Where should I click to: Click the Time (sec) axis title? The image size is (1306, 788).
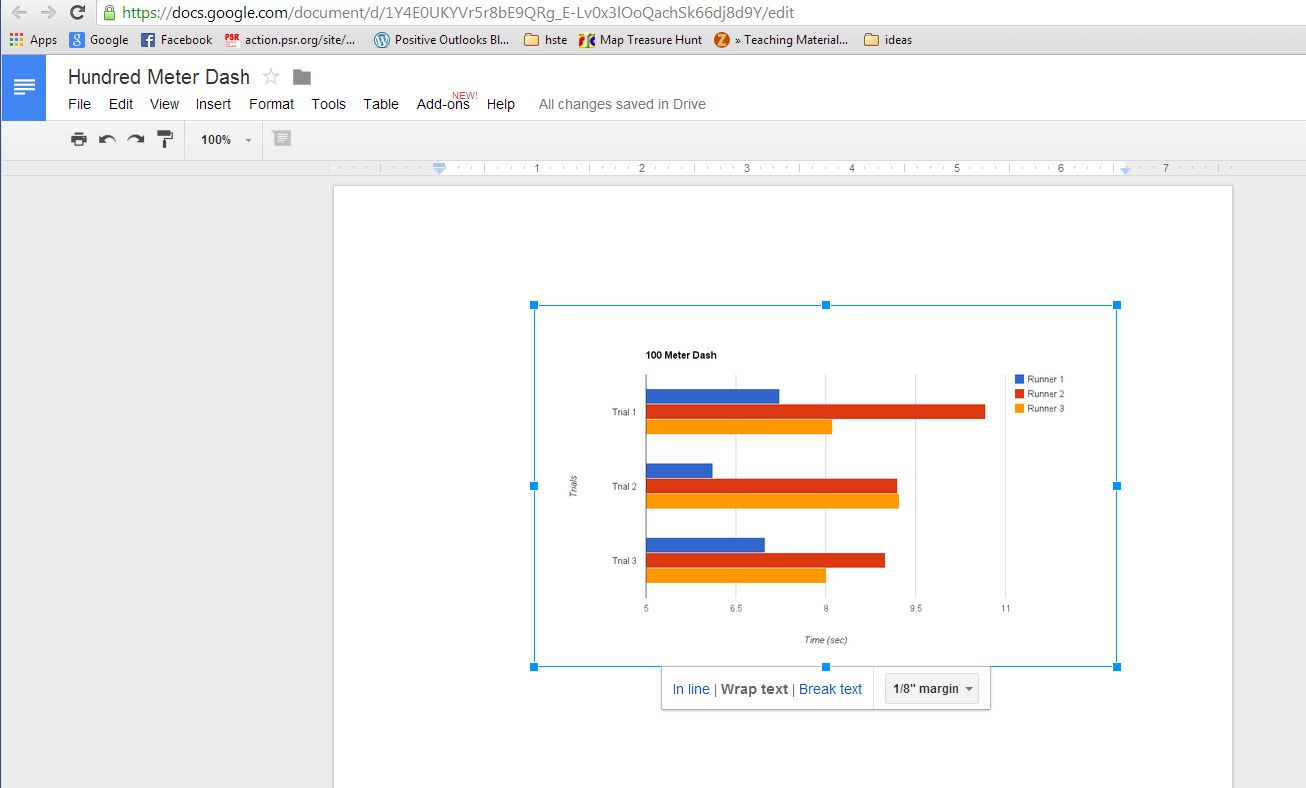tap(826, 640)
